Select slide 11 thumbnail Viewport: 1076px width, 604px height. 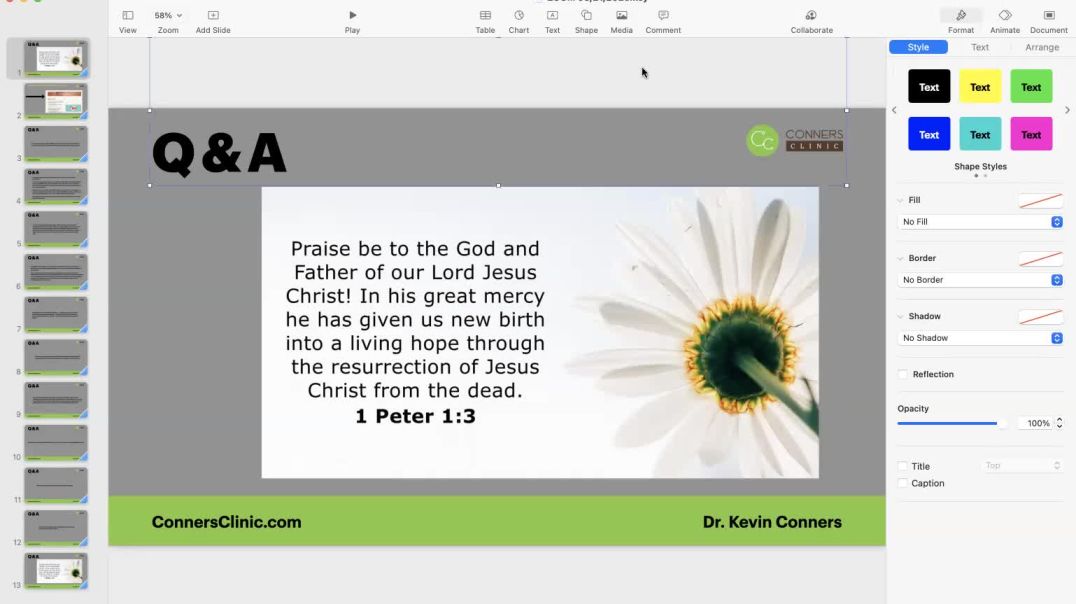point(56,485)
